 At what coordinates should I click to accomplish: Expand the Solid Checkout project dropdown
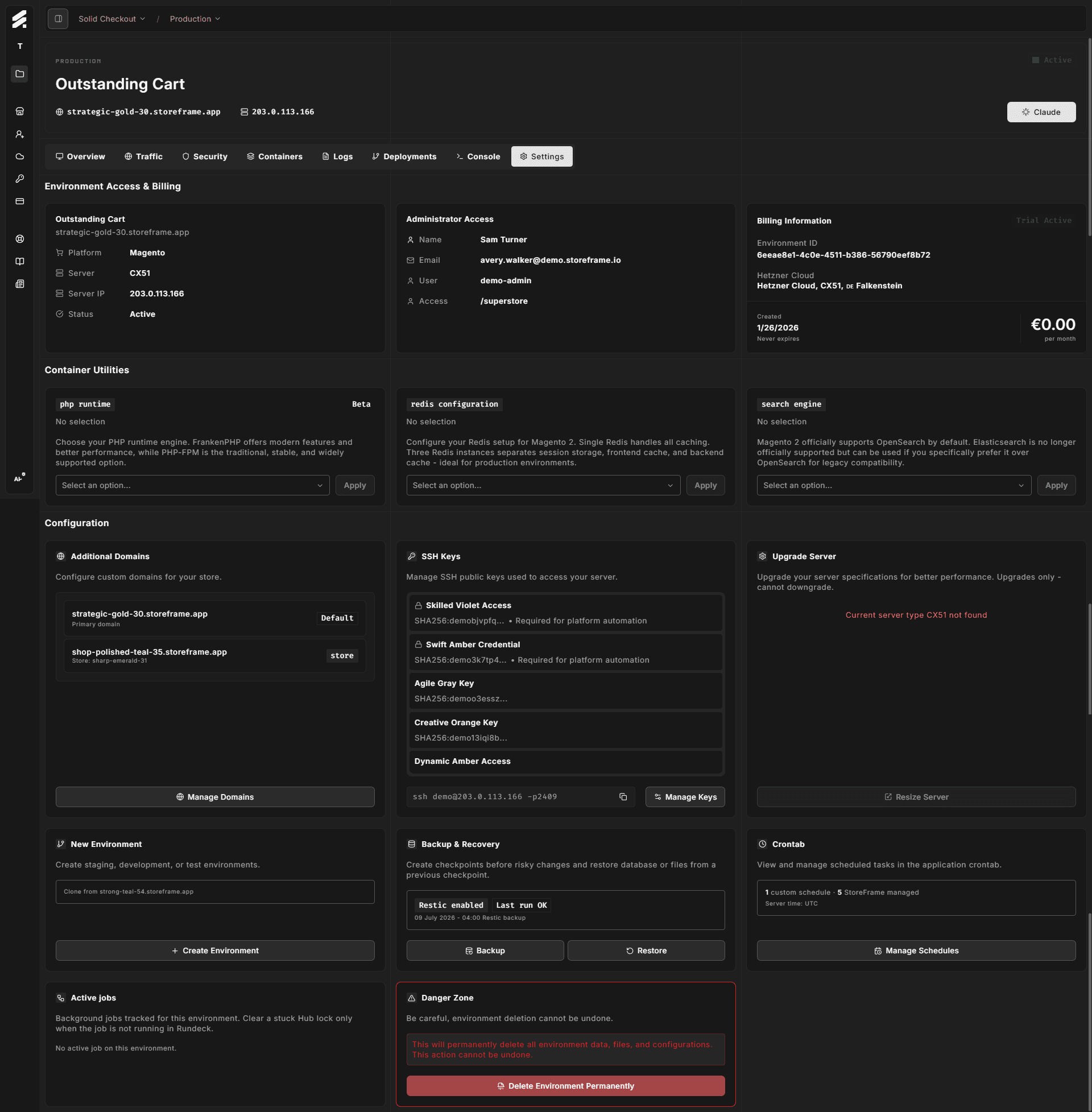click(x=111, y=19)
